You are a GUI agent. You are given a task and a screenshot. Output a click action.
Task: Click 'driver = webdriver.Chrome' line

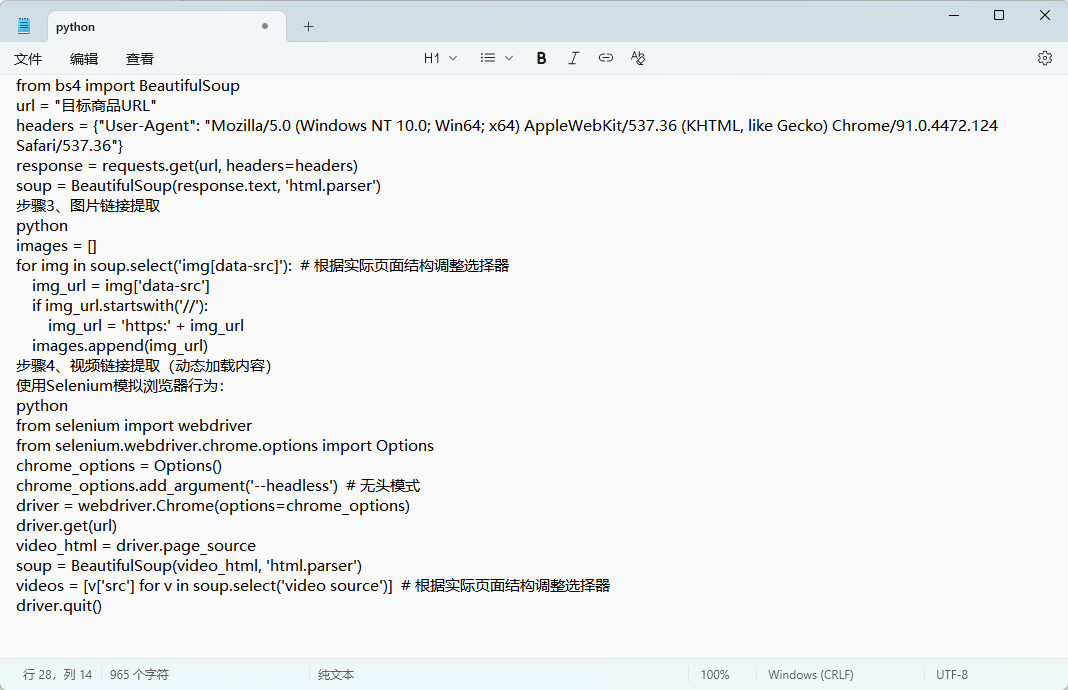click(x=213, y=506)
